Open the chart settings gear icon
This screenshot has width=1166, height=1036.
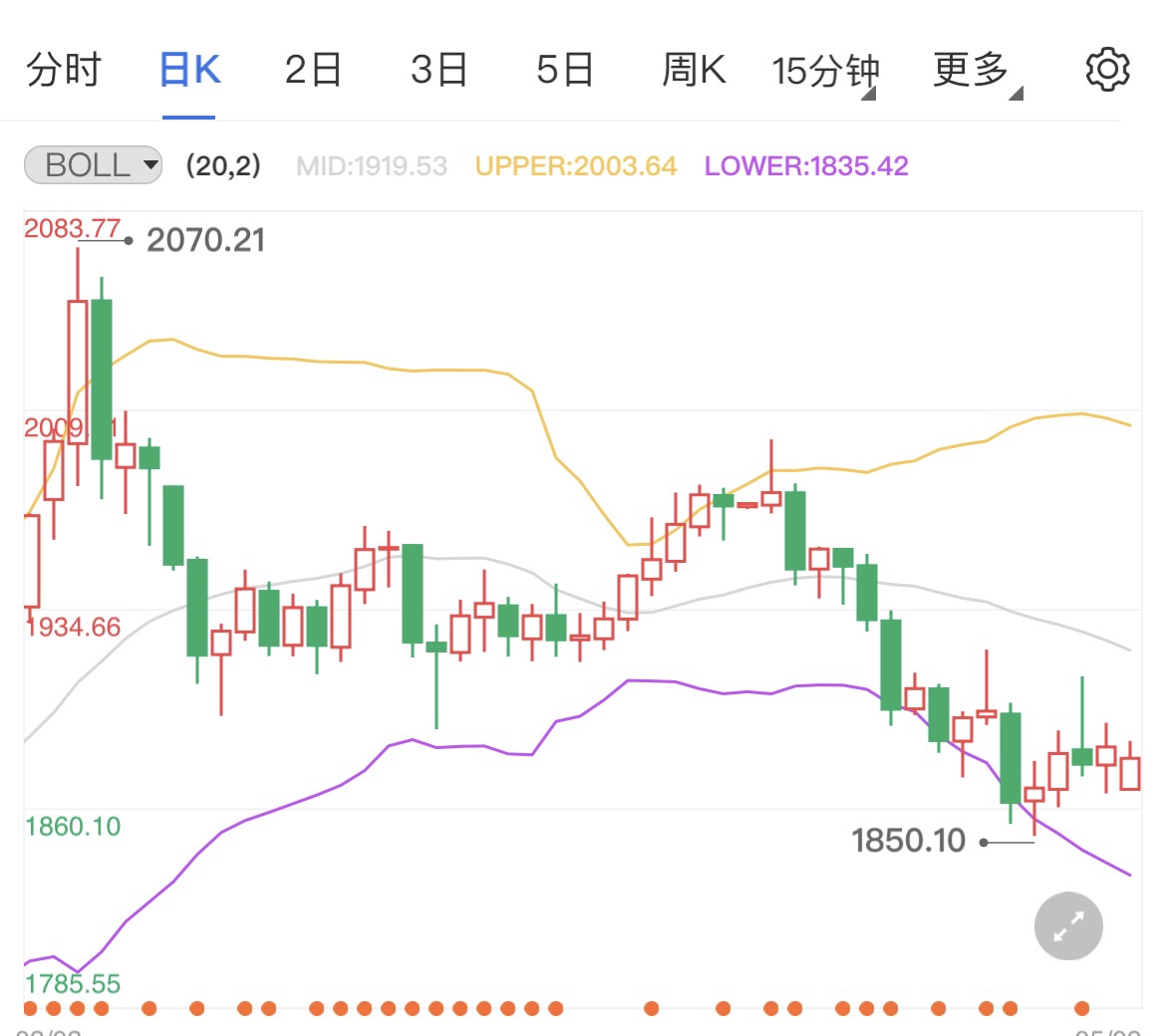[x=1107, y=70]
